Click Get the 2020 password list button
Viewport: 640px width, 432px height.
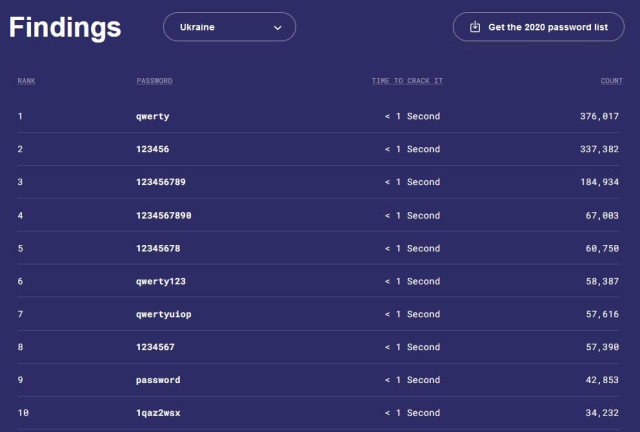coord(538,27)
